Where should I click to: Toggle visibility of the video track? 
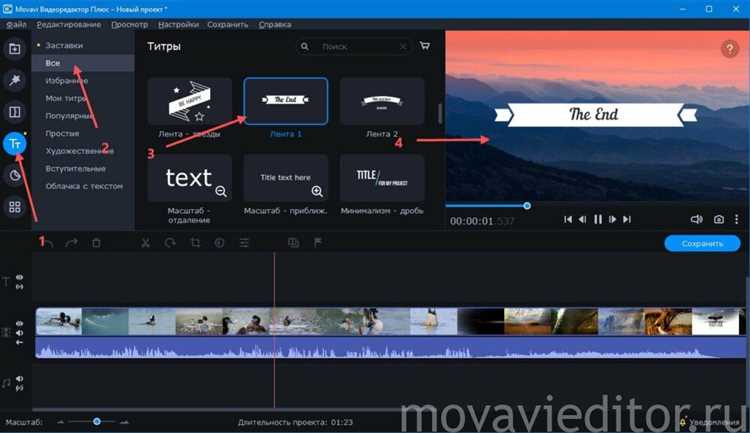coord(20,323)
